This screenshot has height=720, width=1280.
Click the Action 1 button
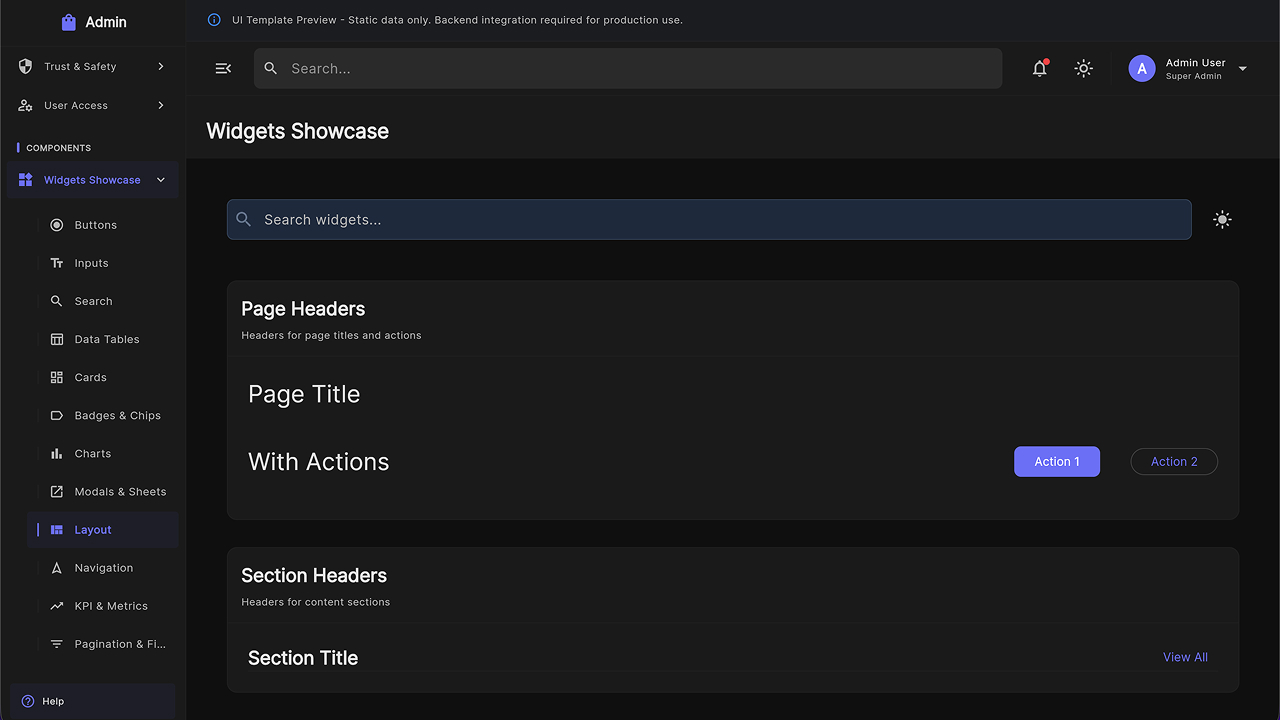[1057, 461]
